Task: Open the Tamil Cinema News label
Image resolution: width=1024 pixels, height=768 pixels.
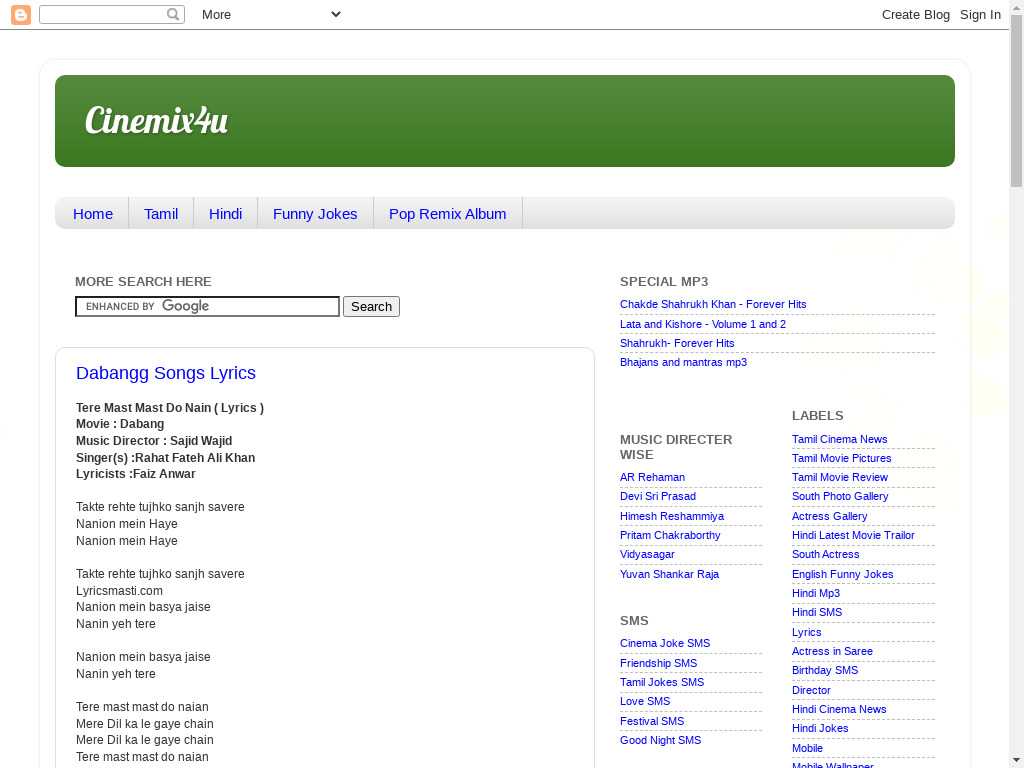Action: pyautogui.click(x=839, y=439)
